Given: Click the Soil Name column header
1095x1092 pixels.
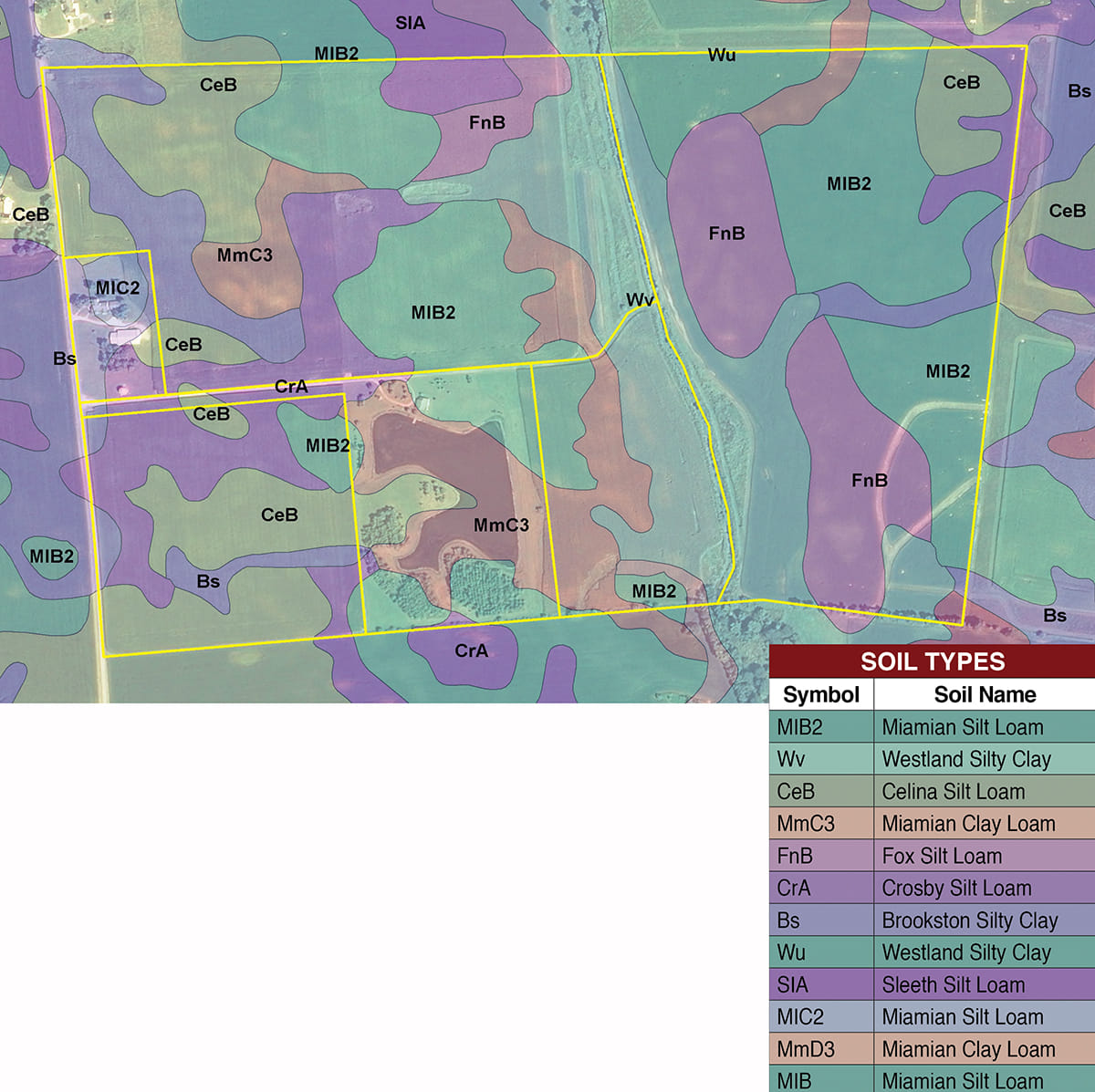Looking at the screenshot, I should point(984,694).
